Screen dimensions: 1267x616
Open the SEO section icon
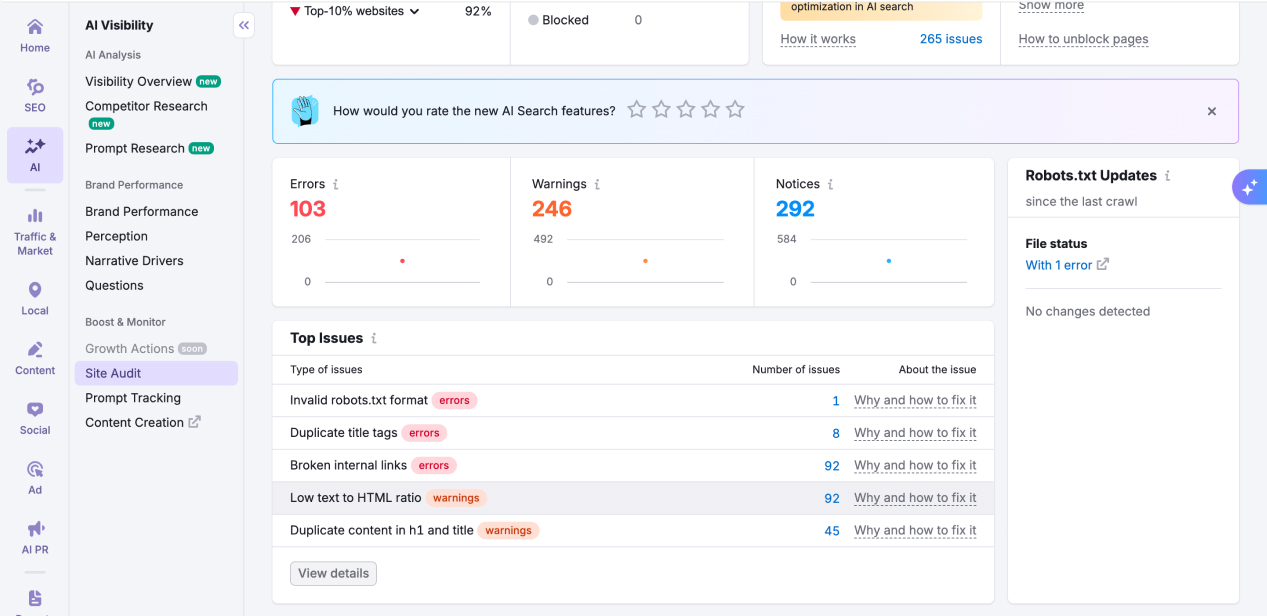pos(35,88)
